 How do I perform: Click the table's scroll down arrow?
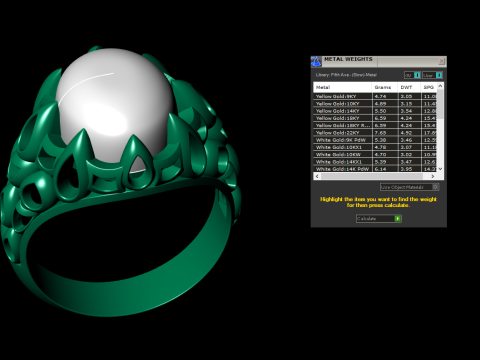coord(440,169)
